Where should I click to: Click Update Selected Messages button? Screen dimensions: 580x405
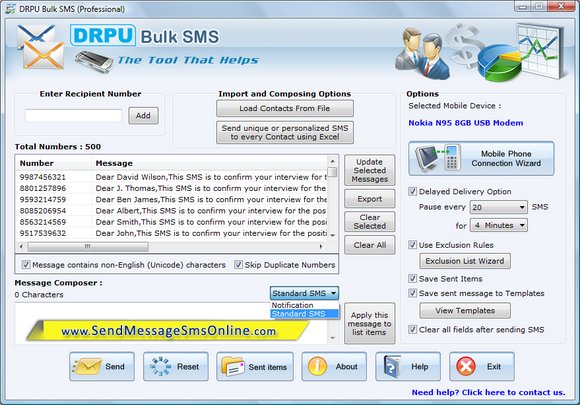370,171
